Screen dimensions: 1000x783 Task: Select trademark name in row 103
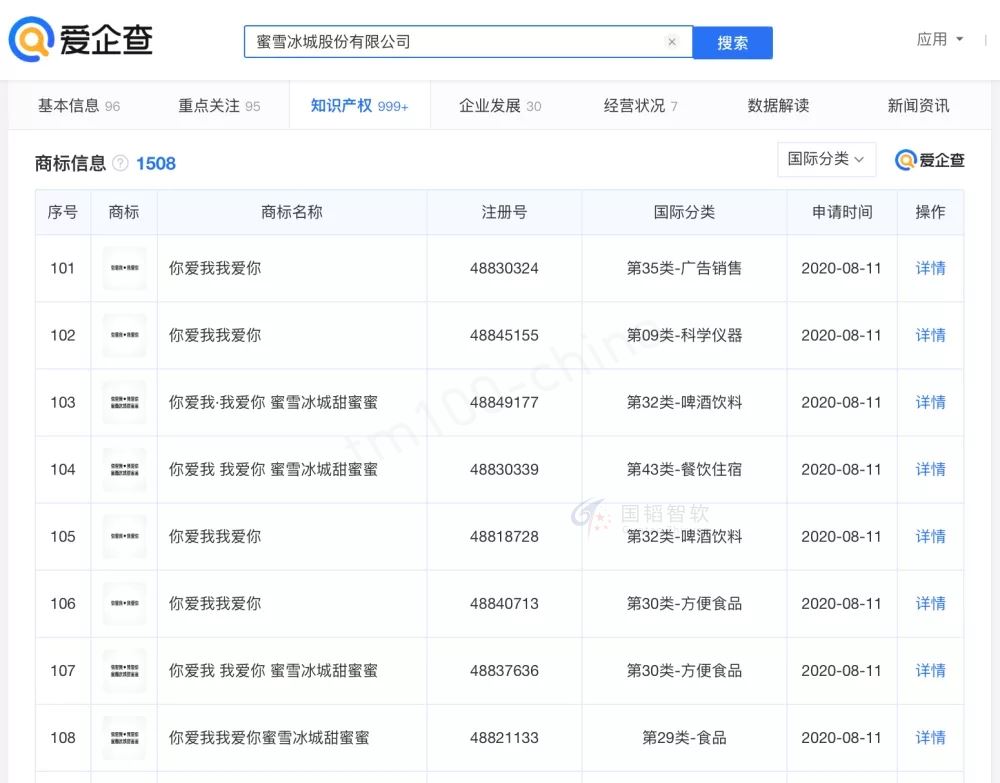(273, 402)
